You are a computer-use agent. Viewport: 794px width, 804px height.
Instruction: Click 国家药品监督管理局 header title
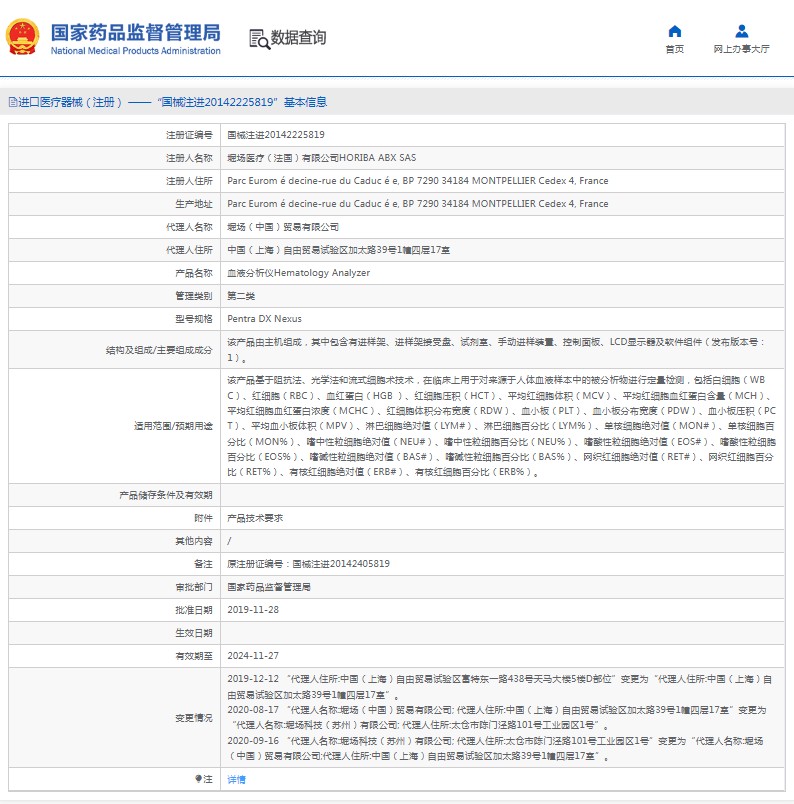pos(135,32)
